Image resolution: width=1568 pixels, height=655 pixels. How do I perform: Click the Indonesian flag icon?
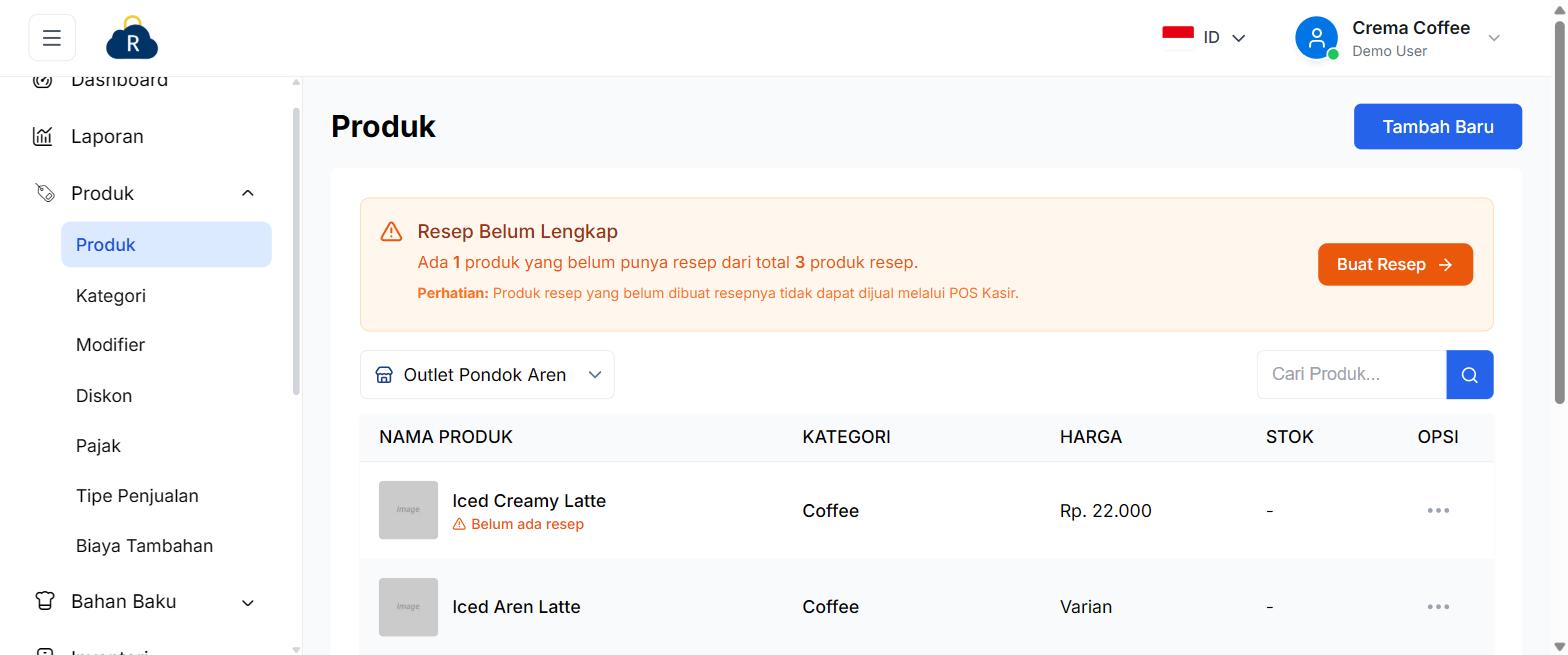click(1178, 37)
